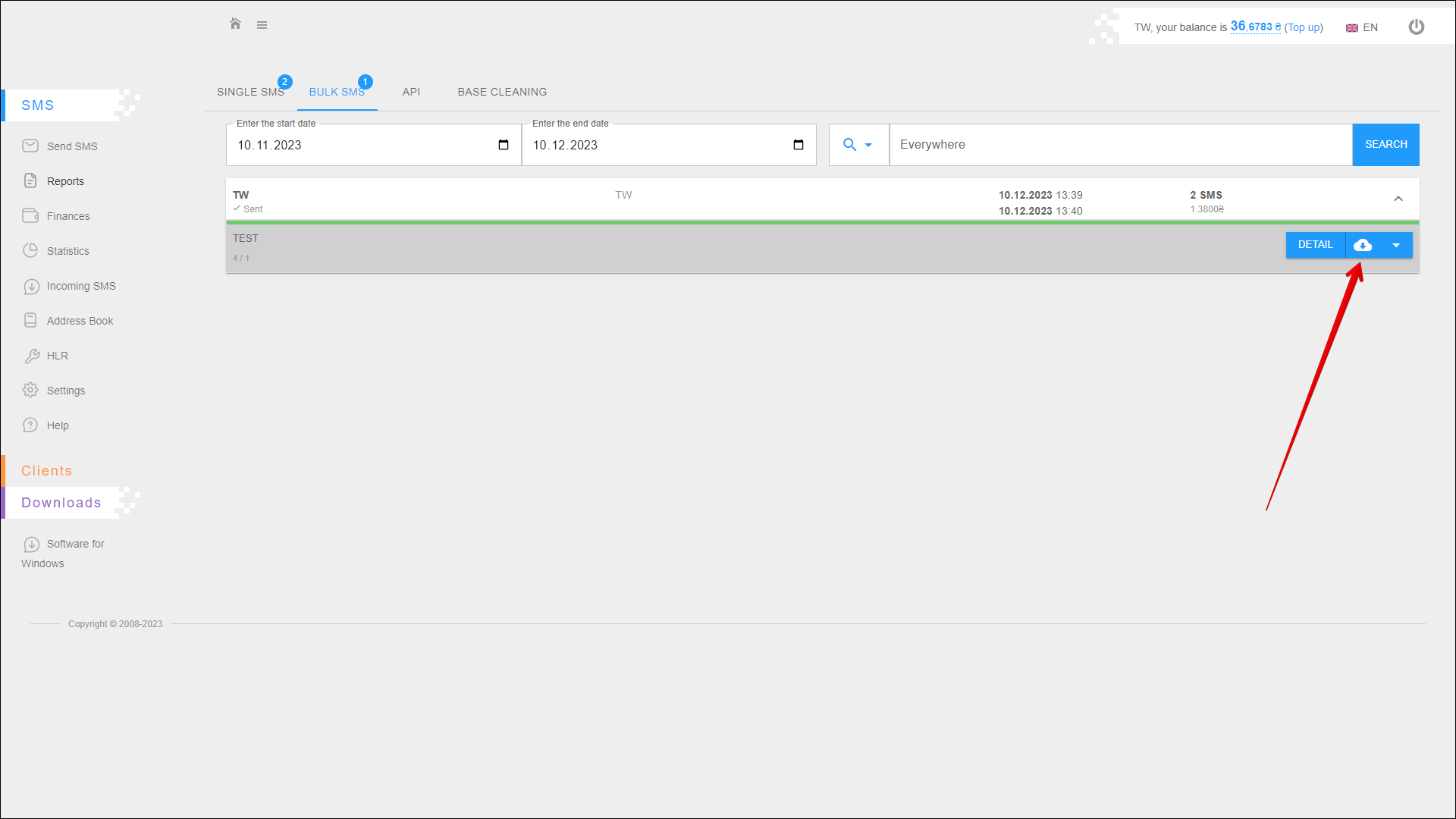The image size is (1456, 819).
Task: Toggle the hamburger sidebar menu icon
Action: click(262, 25)
